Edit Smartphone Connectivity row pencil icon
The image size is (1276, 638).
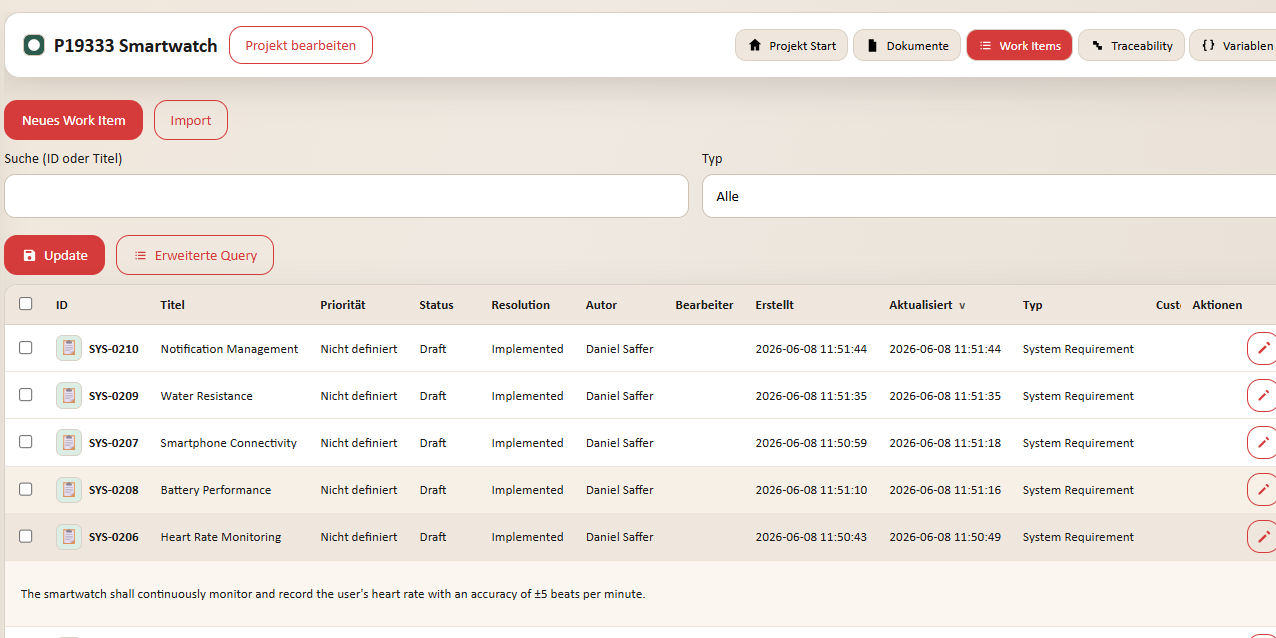(x=1262, y=442)
